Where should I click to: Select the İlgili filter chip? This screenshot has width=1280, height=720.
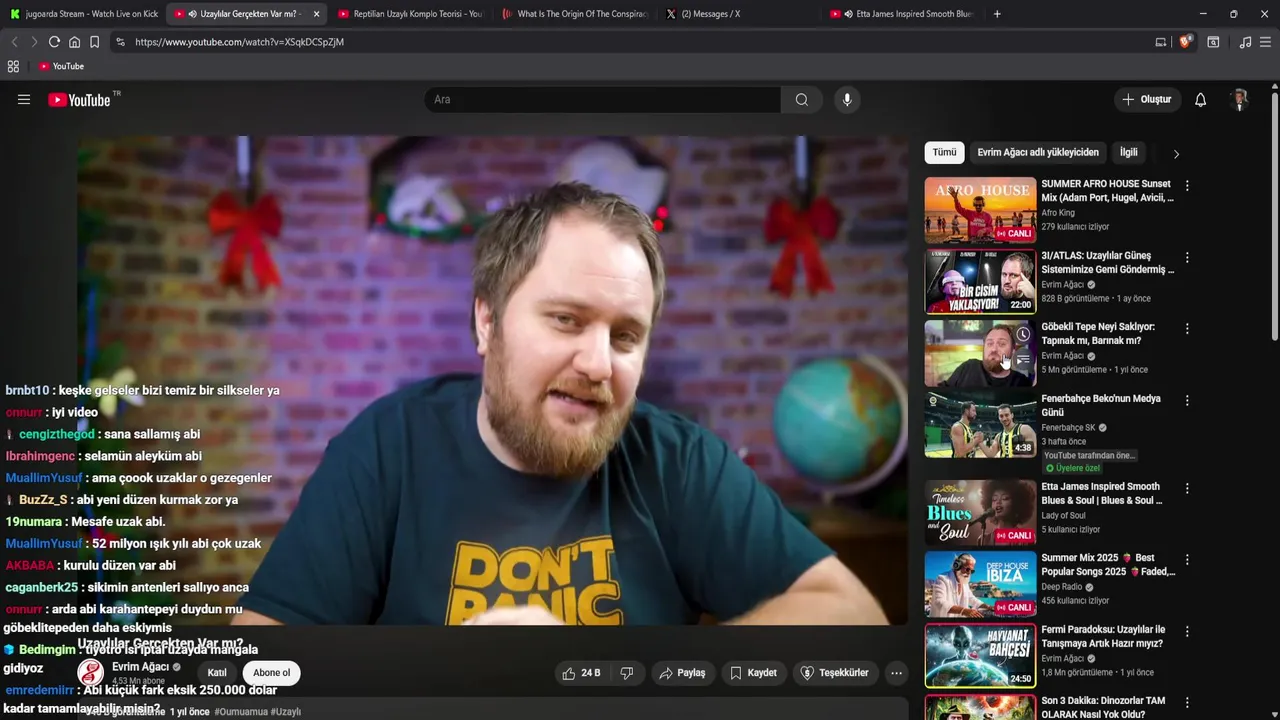point(1128,153)
